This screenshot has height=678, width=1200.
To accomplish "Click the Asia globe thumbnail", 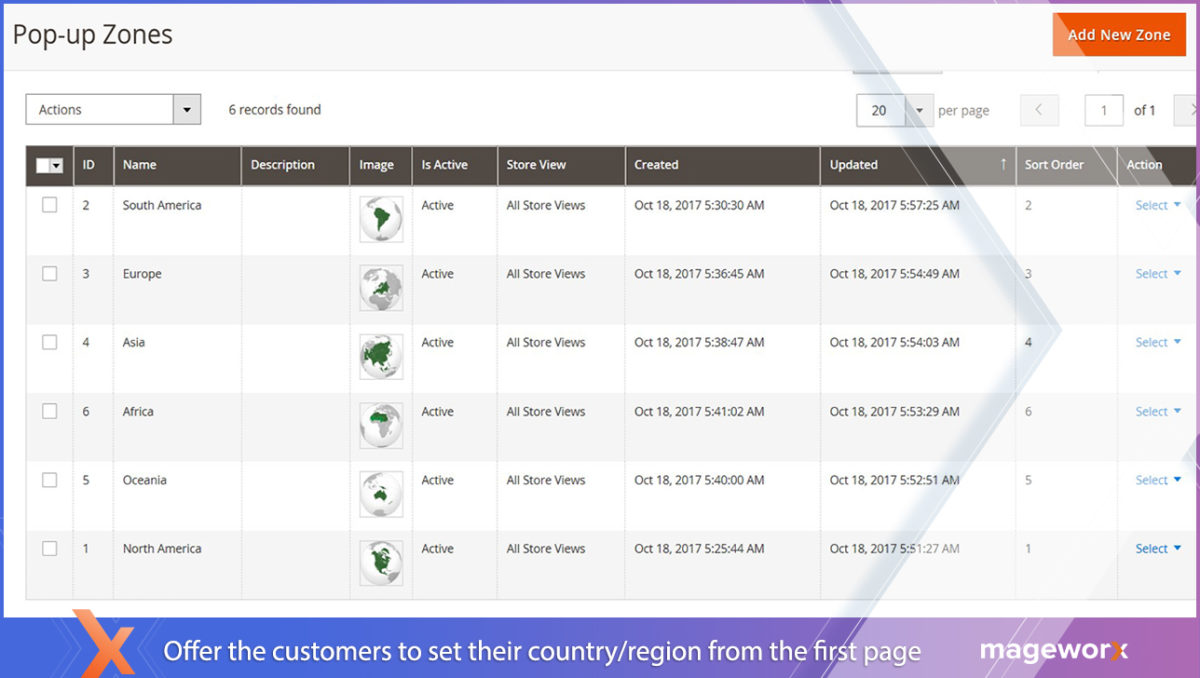I will pos(381,356).
